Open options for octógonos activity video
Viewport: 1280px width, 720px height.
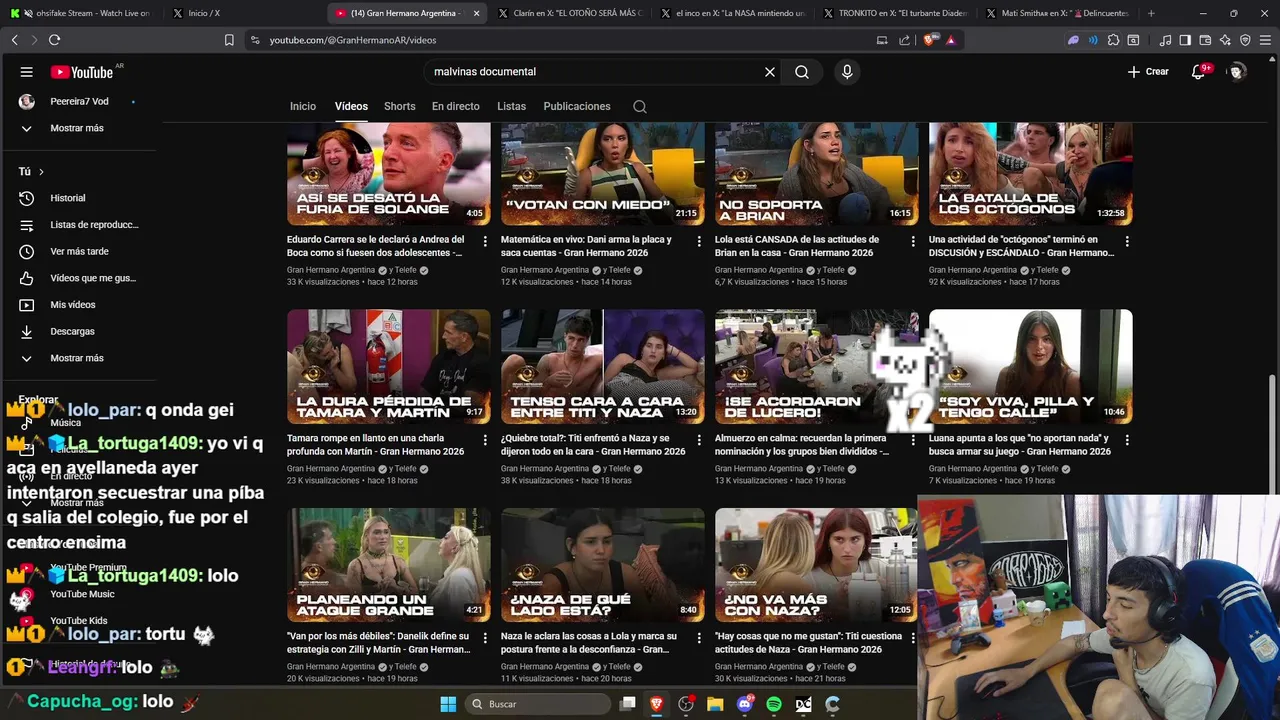(1127, 241)
